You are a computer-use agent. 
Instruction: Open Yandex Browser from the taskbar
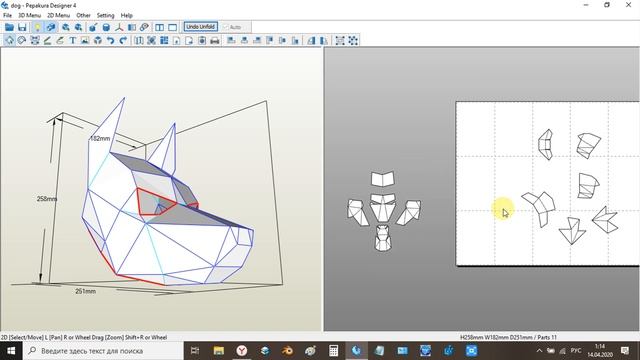(x=242, y=351)
